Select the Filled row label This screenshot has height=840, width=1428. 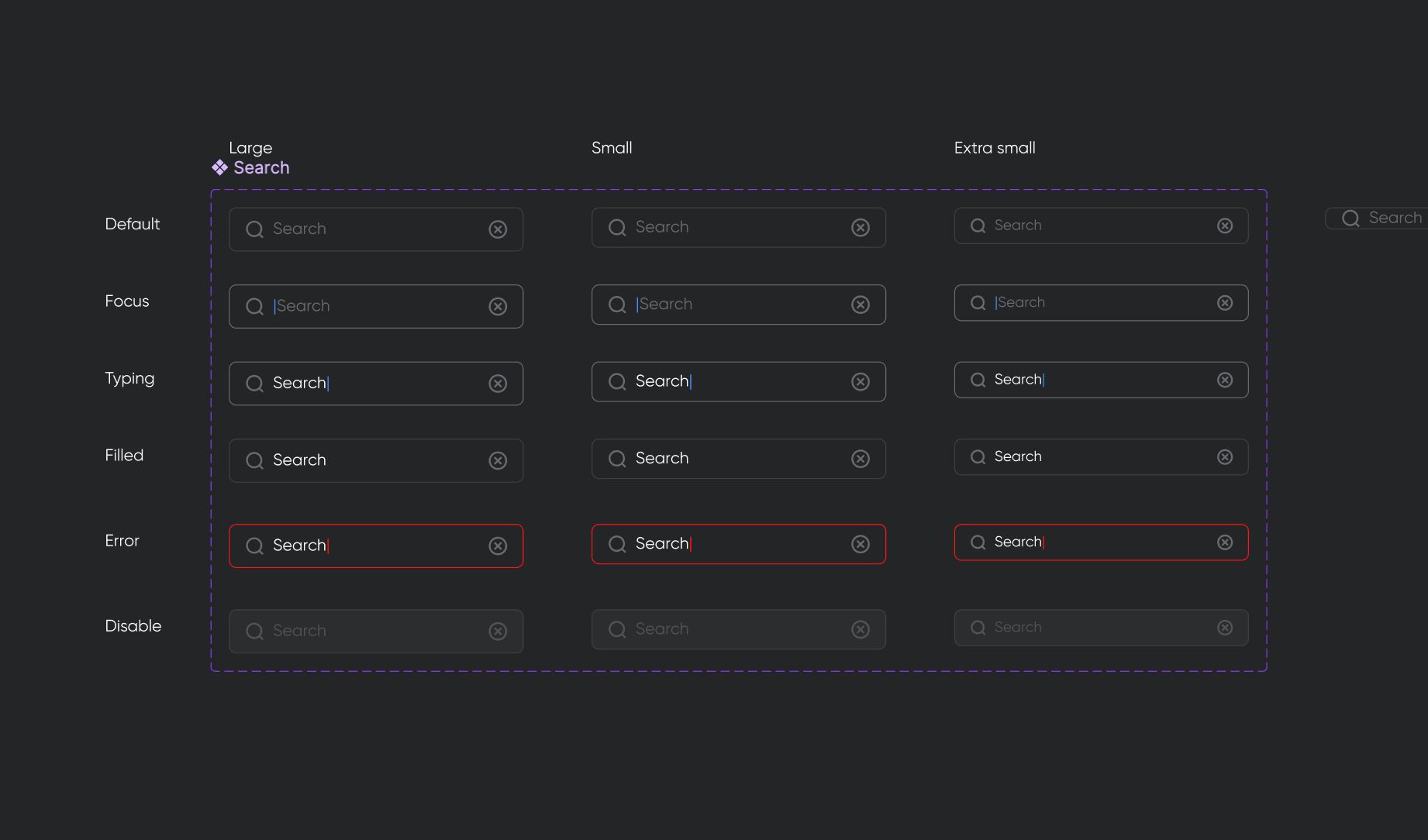click(124, 455)
